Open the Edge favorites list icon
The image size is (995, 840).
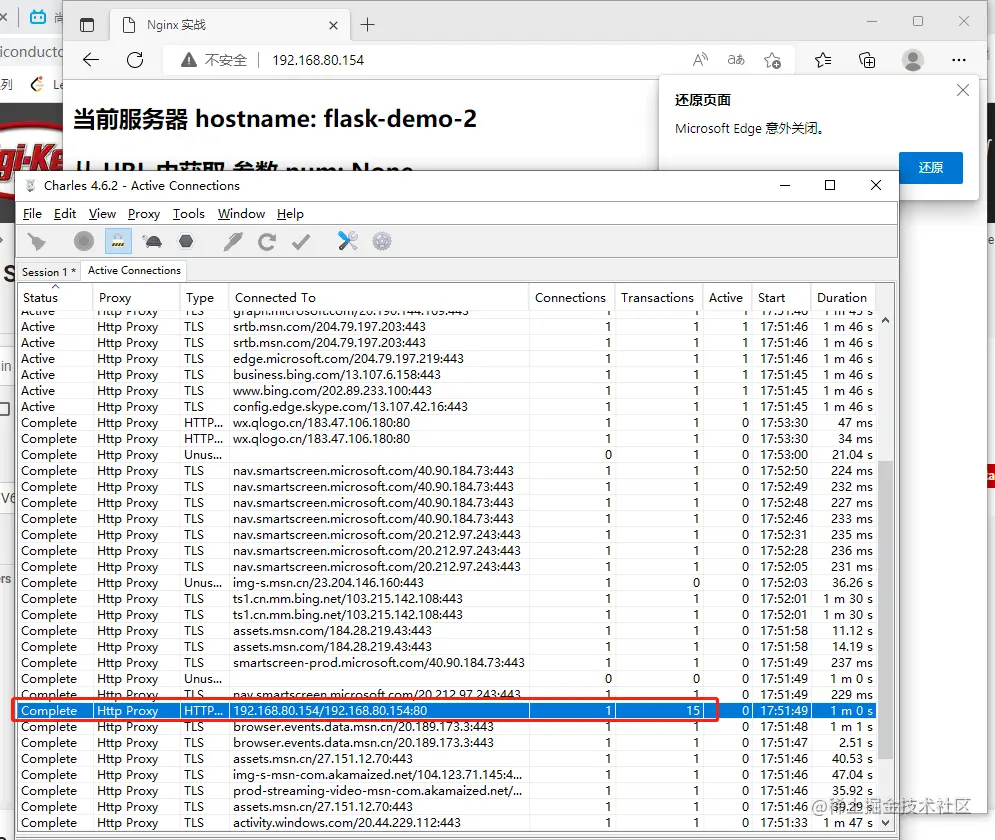pyautogui.click(x=823, y=60)
